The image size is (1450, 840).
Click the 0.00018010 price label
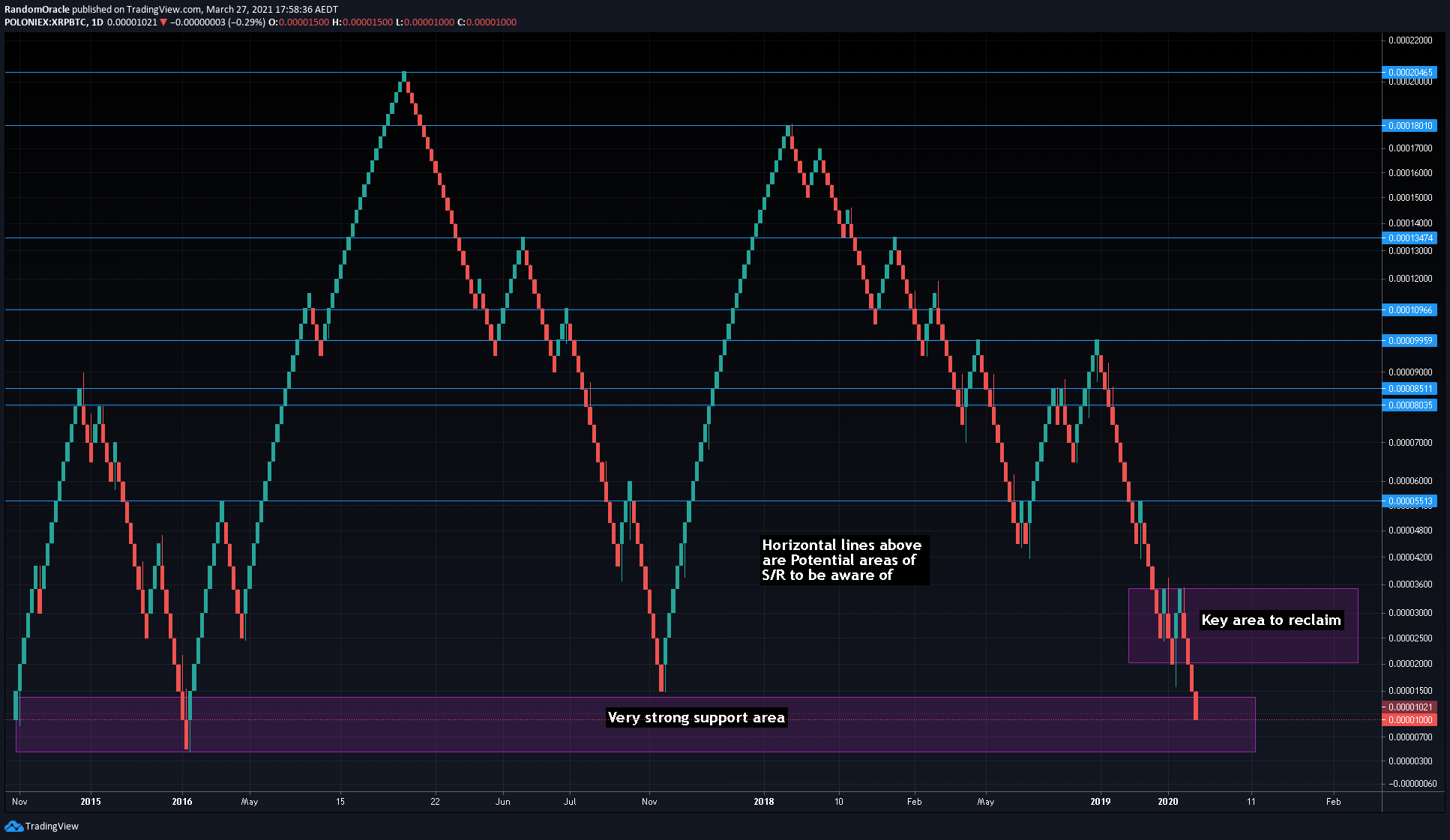pyautogui.click(x=1410, y=126)
